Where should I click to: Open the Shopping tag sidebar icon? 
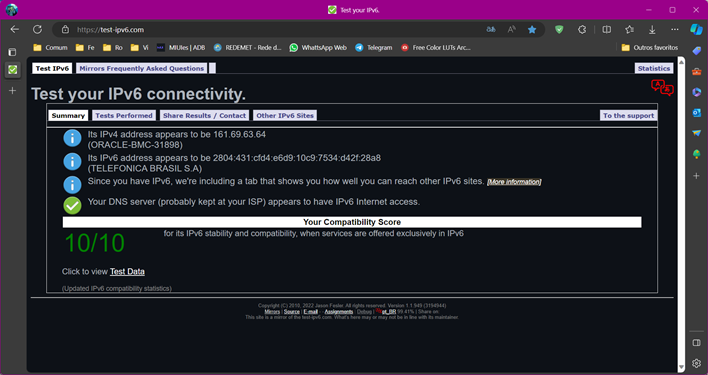pyautogui.click(x=696, y=51)
